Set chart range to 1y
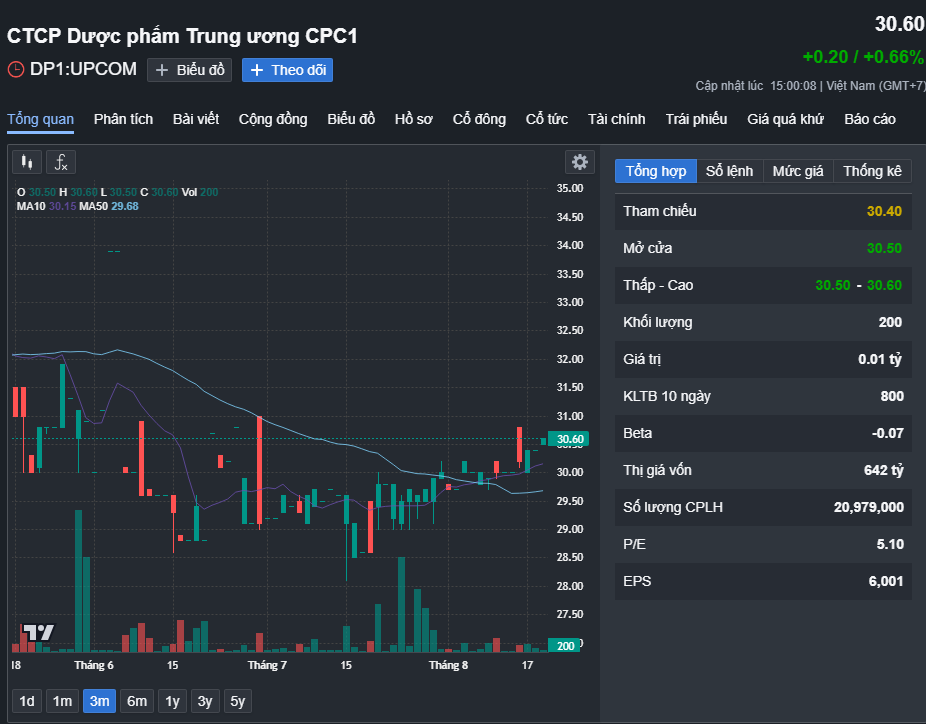926x724 pixels. (172, 701)
